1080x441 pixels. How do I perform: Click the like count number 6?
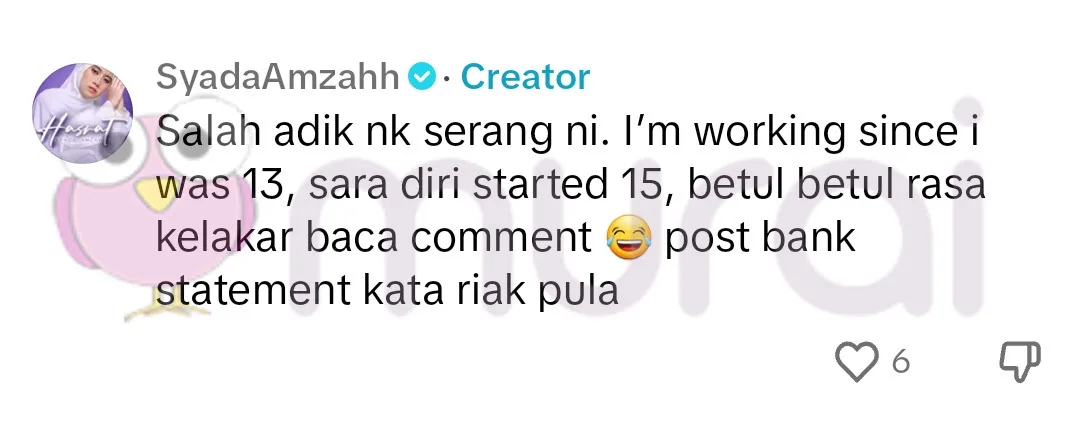coord(901,362)
